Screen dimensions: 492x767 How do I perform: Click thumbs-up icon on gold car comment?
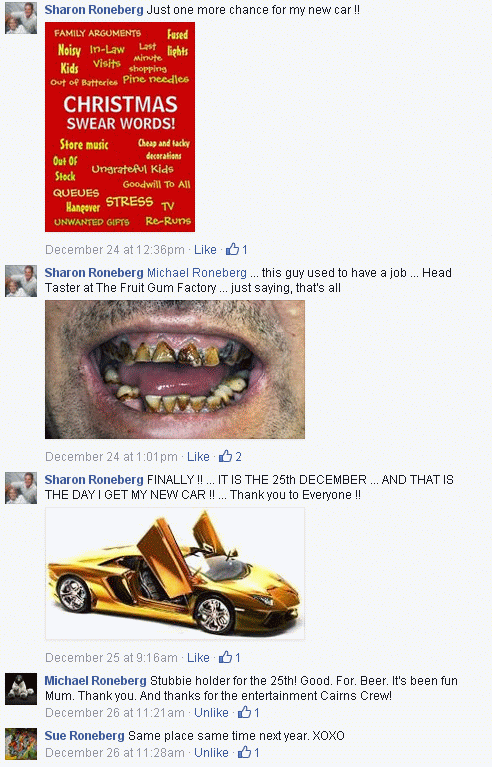pos(225,657)
